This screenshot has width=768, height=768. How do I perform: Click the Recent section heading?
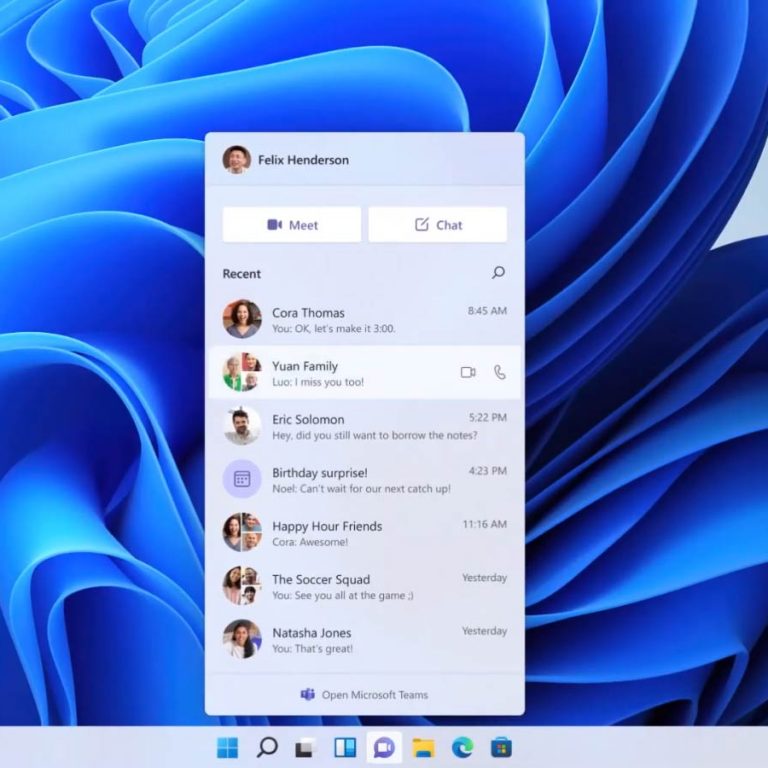[241, 274]
